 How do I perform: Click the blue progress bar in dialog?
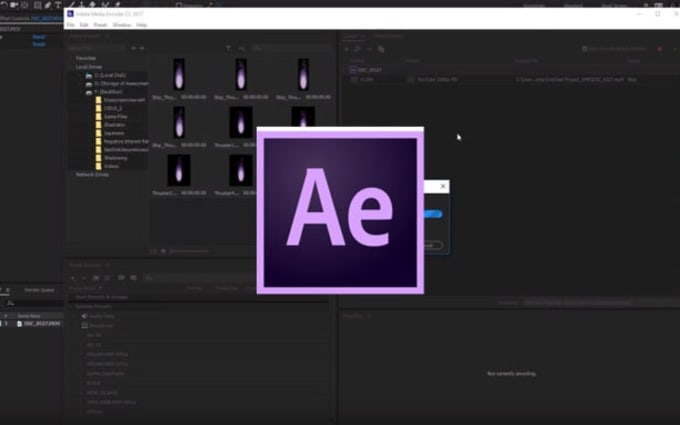tap(433, 214)
